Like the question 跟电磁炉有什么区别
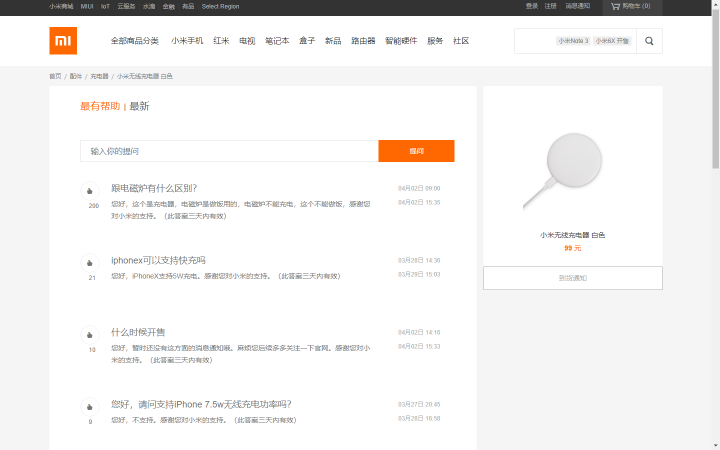Viewport: 720px width, 450px height. click(x=90, y=191)
